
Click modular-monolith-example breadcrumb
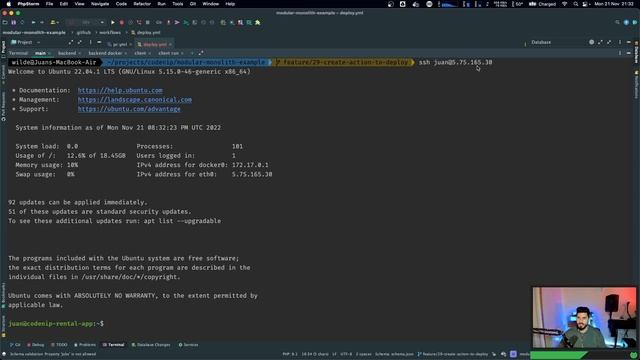(34, 33)
